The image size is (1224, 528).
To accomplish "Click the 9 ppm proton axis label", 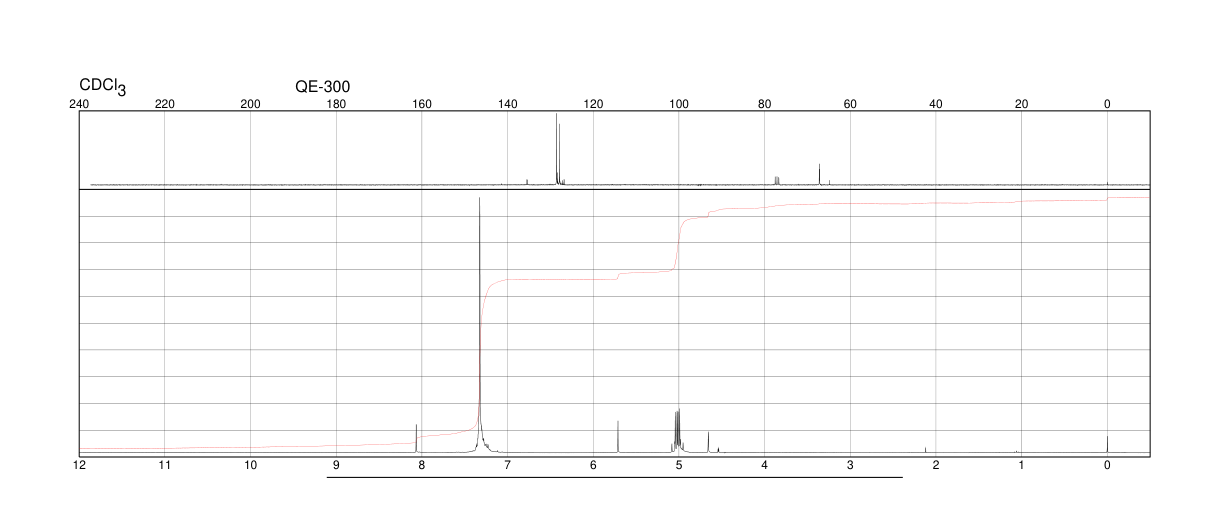I will pos(336,466).
